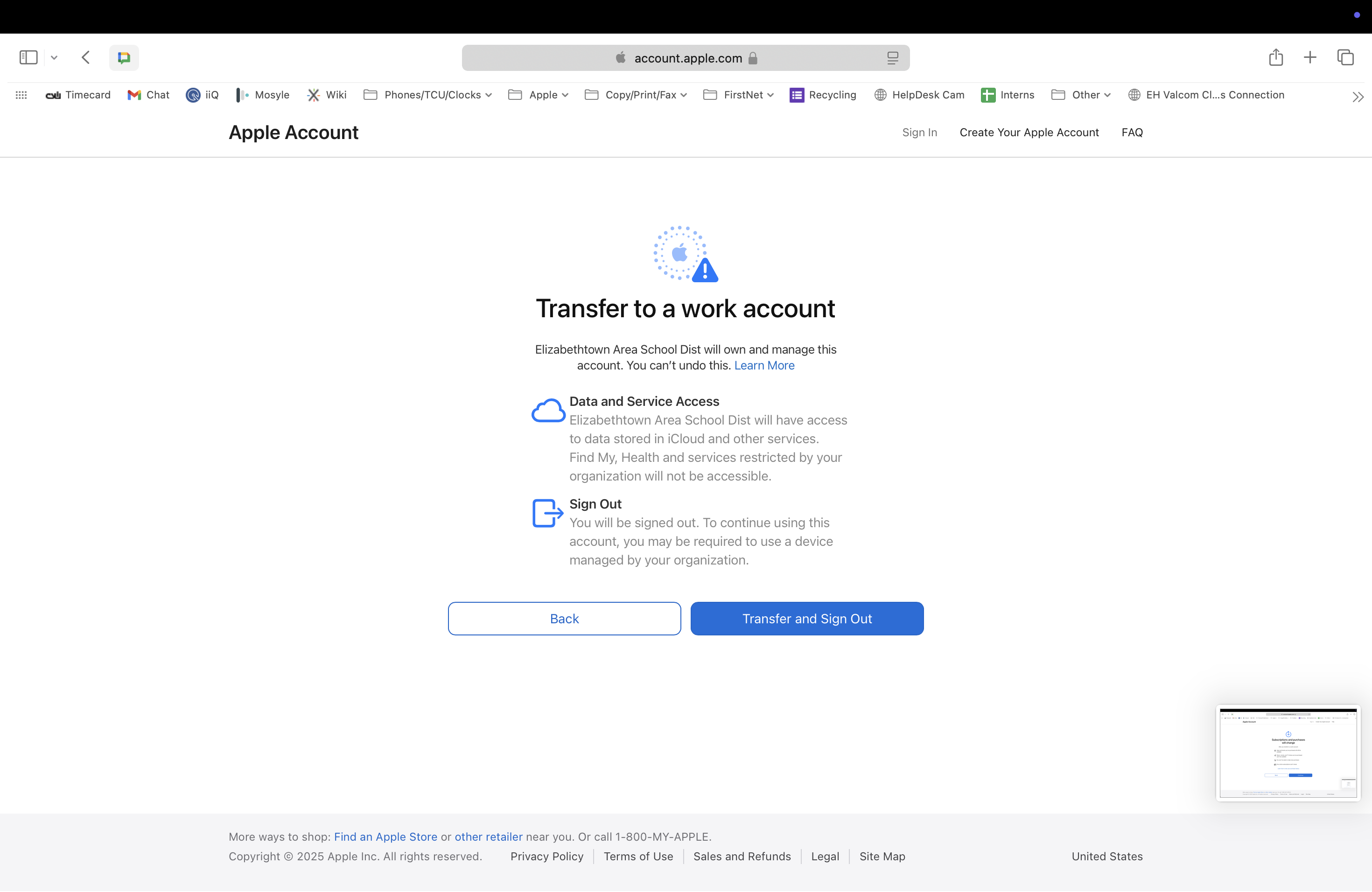Go back using the Safari back arrow
The image size is (1372, 892).
[86, 57]
